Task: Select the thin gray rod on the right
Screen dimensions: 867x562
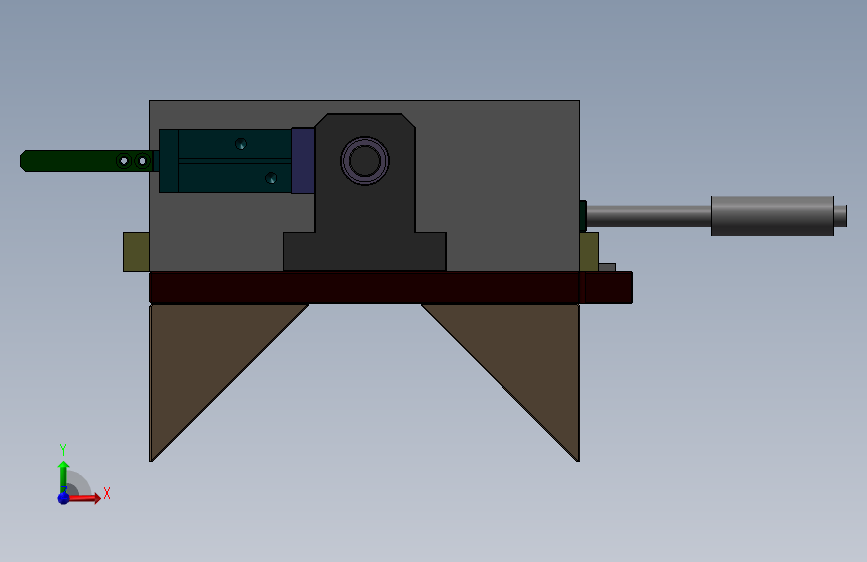Action: click(x=649, y=216)
